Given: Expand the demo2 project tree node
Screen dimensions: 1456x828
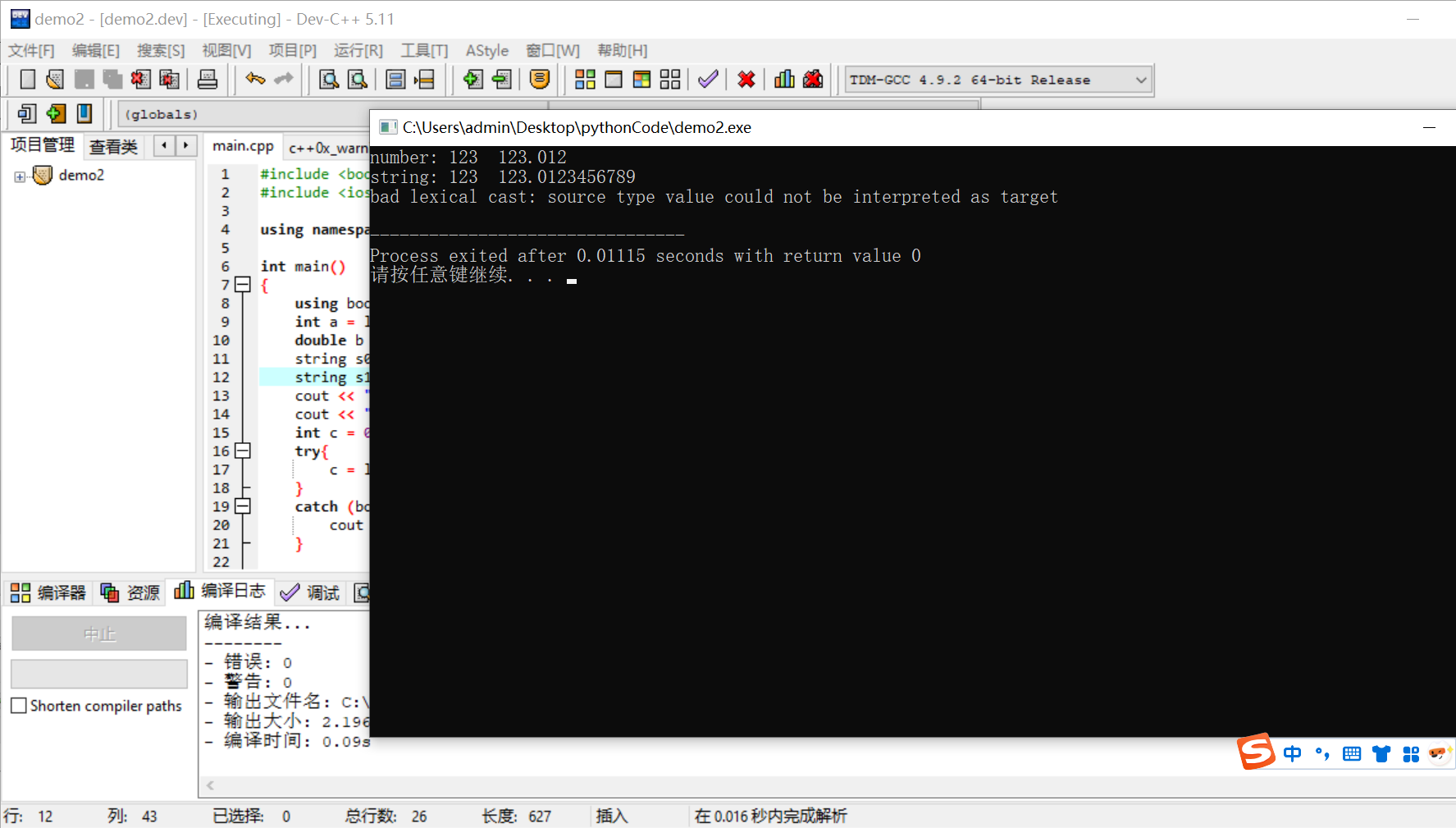Looking at the screenshot, I should pyautogui.click(x=20, y=175).
